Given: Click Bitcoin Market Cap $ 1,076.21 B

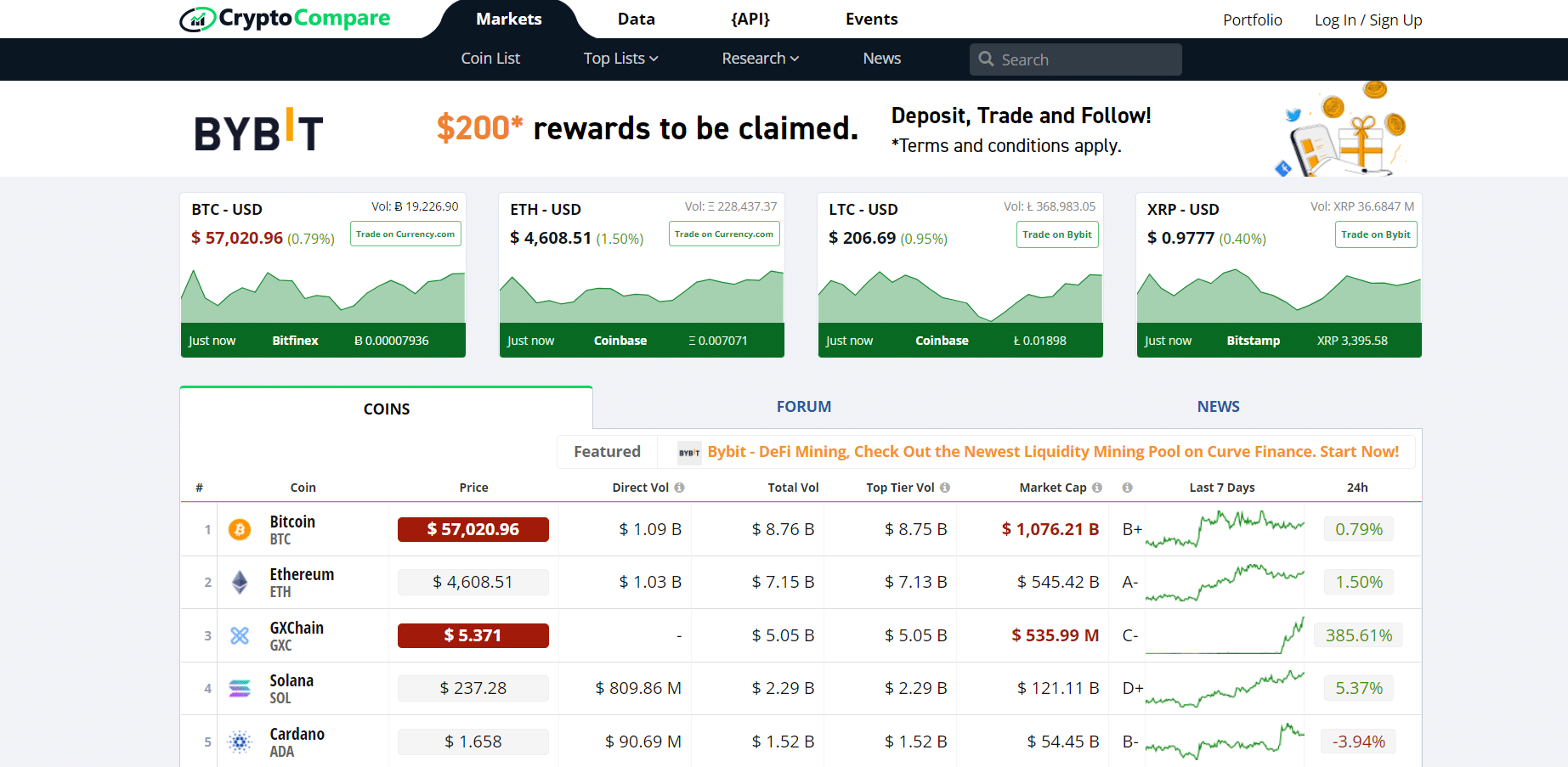Looking at the screenshot, I should (x=1050, y=529).
